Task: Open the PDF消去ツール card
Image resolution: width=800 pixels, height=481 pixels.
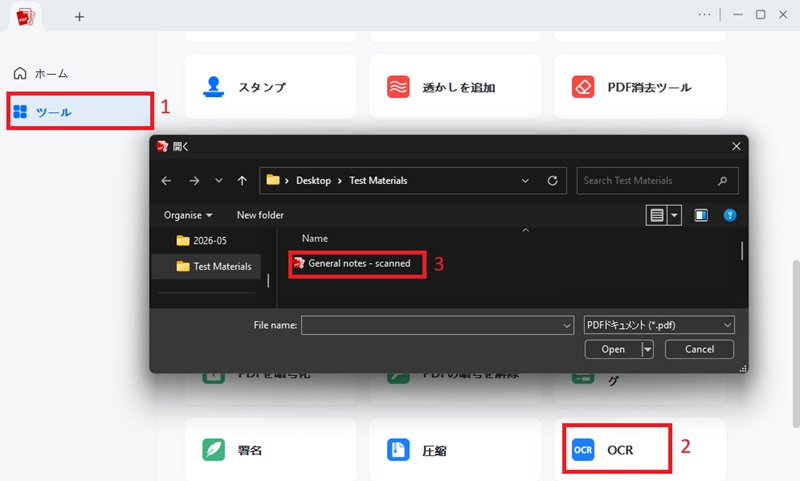Action: tap(640, 87)
